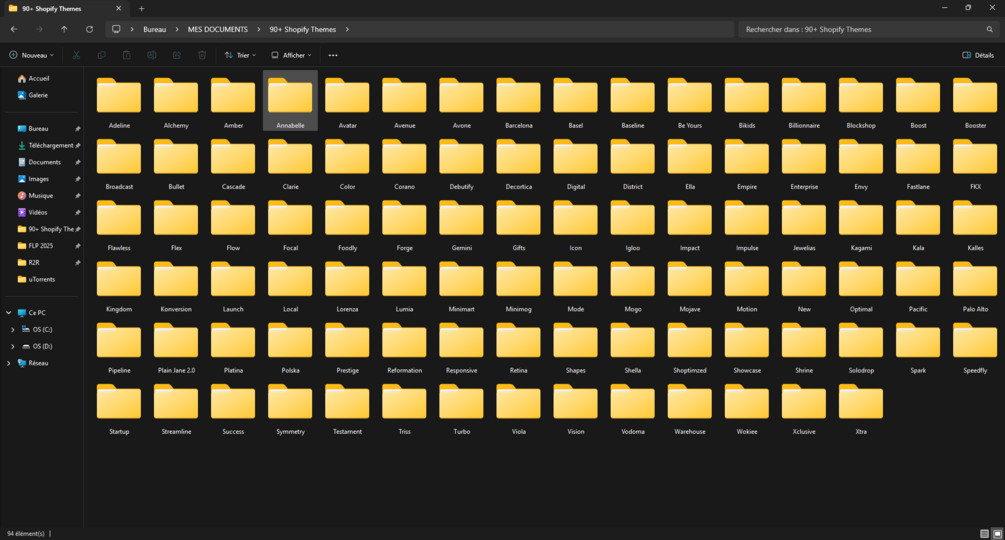The image size is (1005, 540).
Task: Open Musique in the sidebar
Action: [40, 195]
